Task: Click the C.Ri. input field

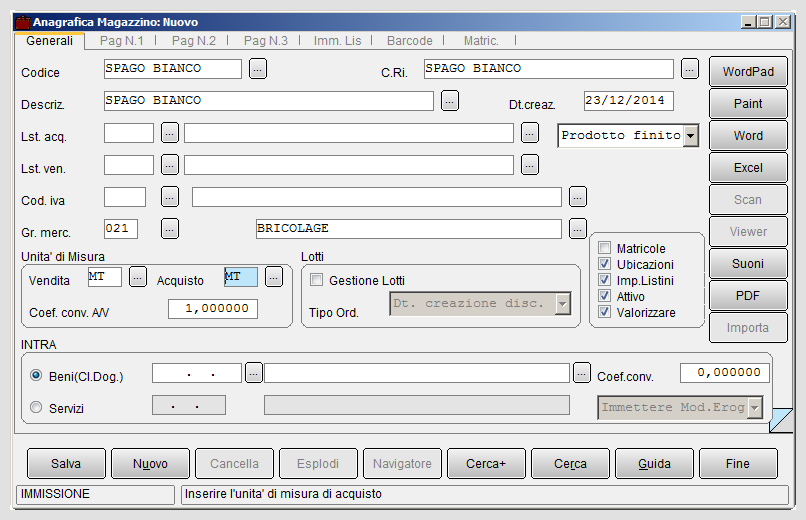Action: pyautogui.click(x=548, y=68)
